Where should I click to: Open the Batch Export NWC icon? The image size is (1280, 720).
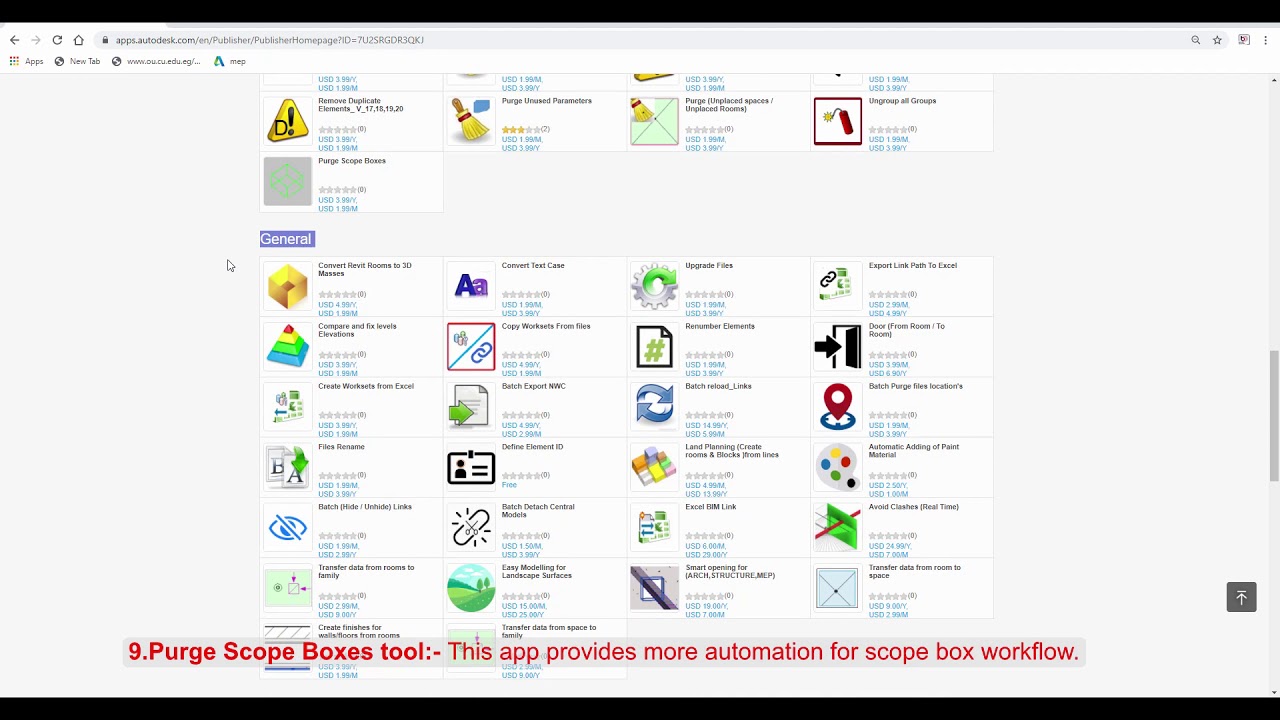[471, 406]
